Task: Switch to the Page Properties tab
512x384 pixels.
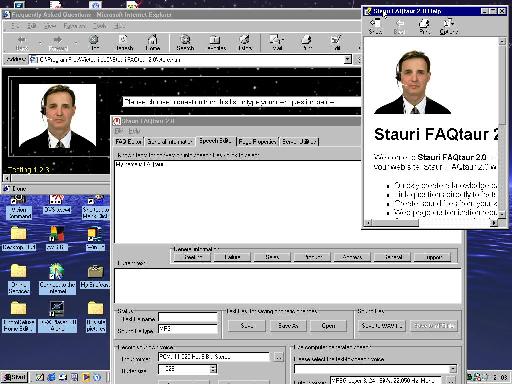Action: click(257, 142)
